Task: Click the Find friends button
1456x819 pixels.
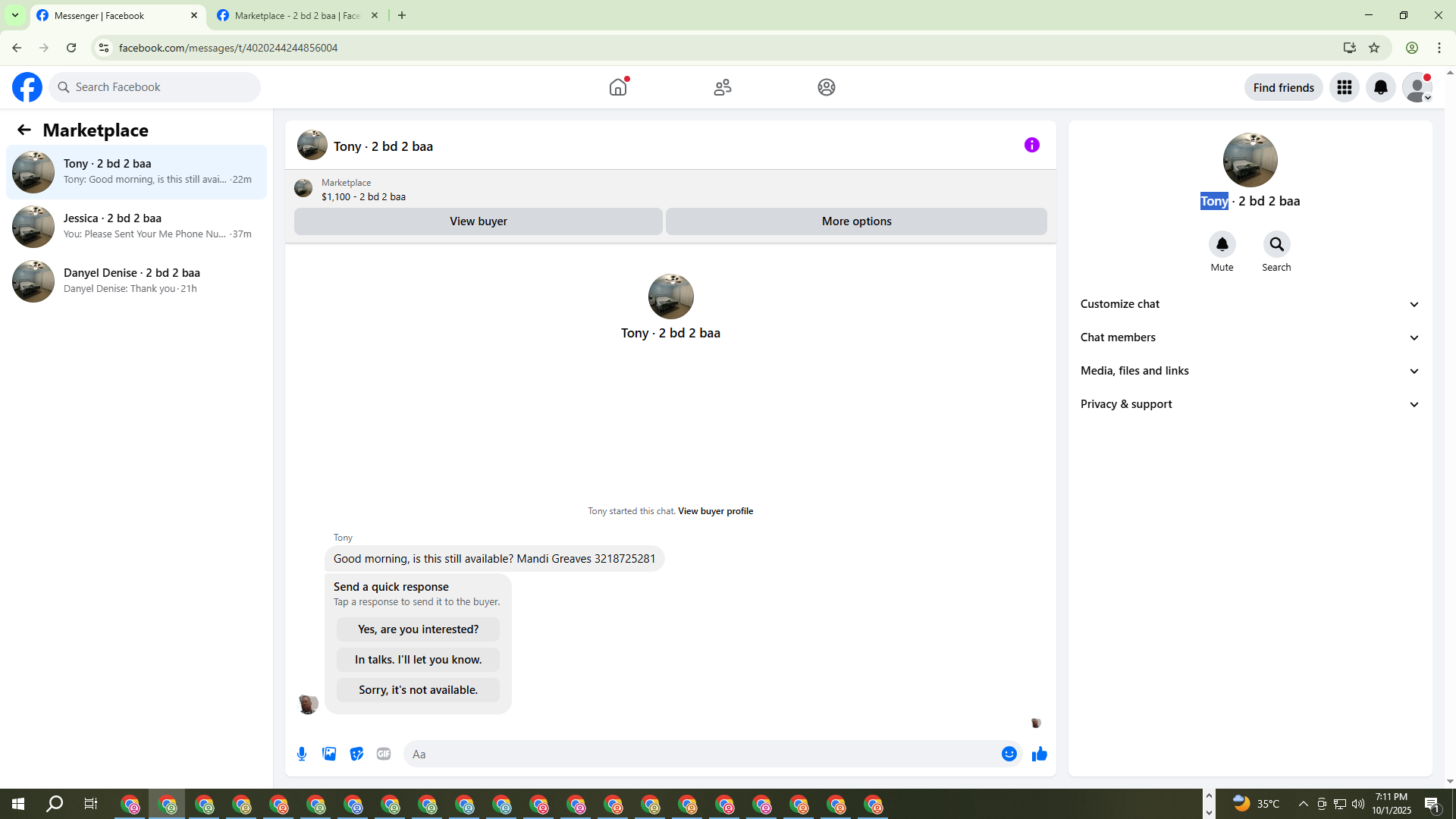Action: [x=1284, y=87]
